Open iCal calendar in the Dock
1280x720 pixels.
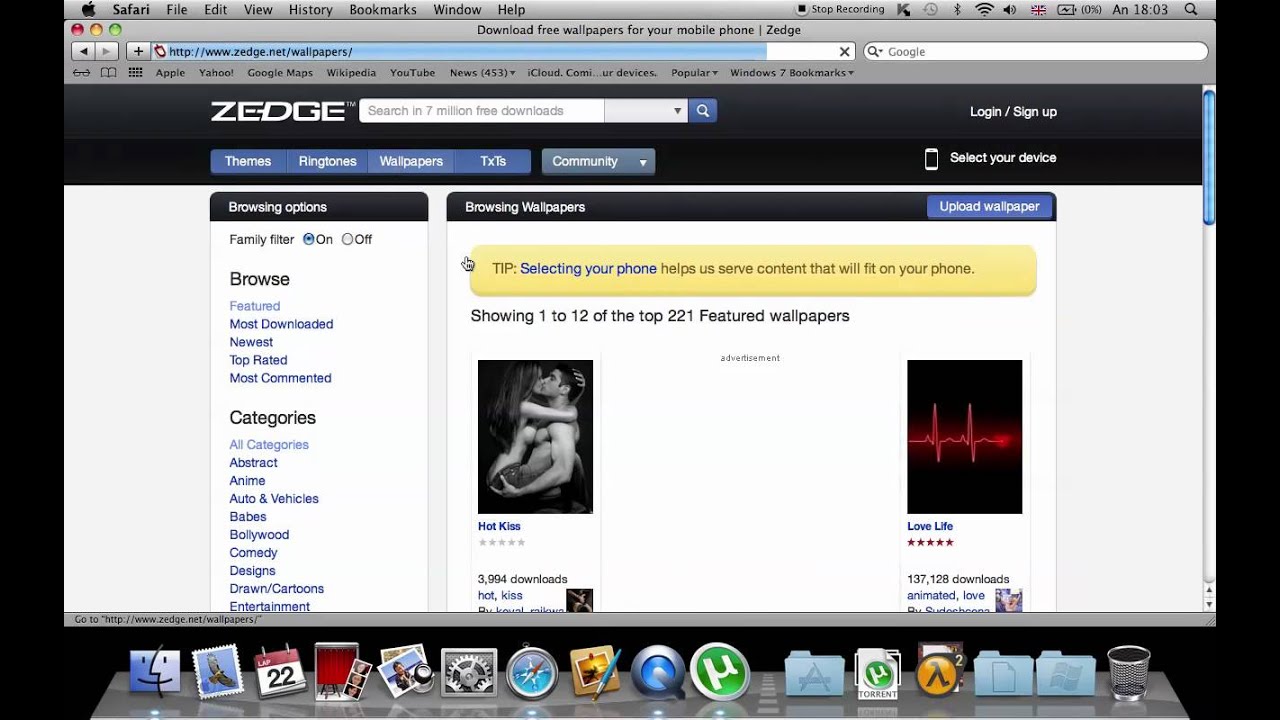(x=281, y=671)
